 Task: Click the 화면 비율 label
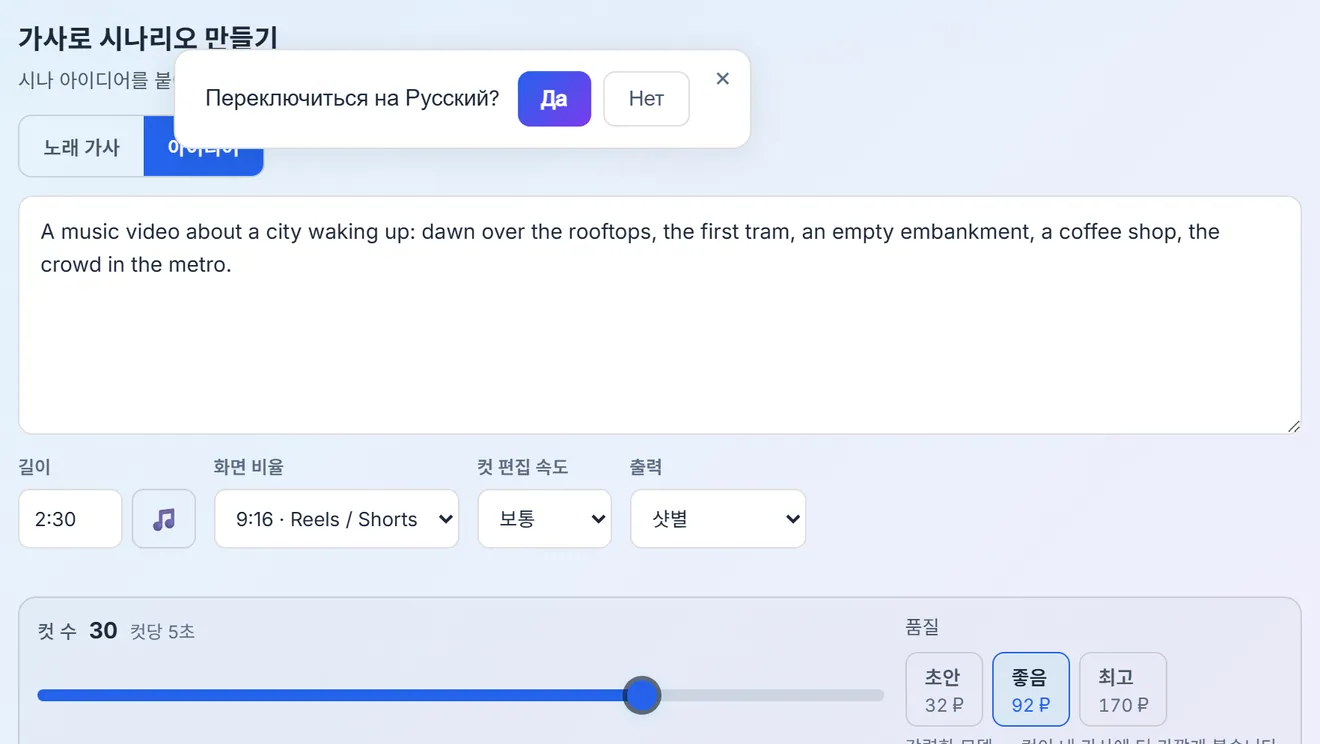[x=249, y=467]
